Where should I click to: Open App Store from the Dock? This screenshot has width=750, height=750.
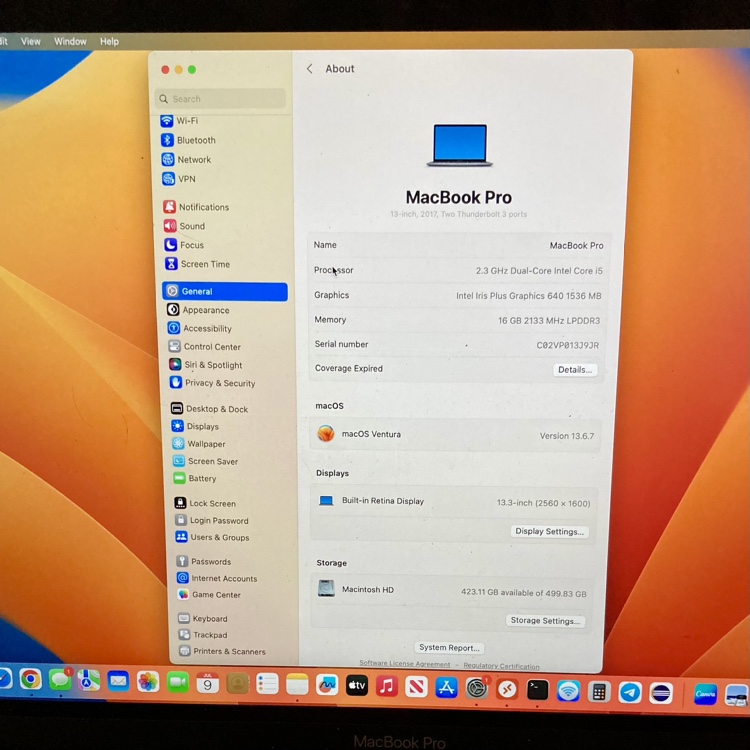coord(446,688)
